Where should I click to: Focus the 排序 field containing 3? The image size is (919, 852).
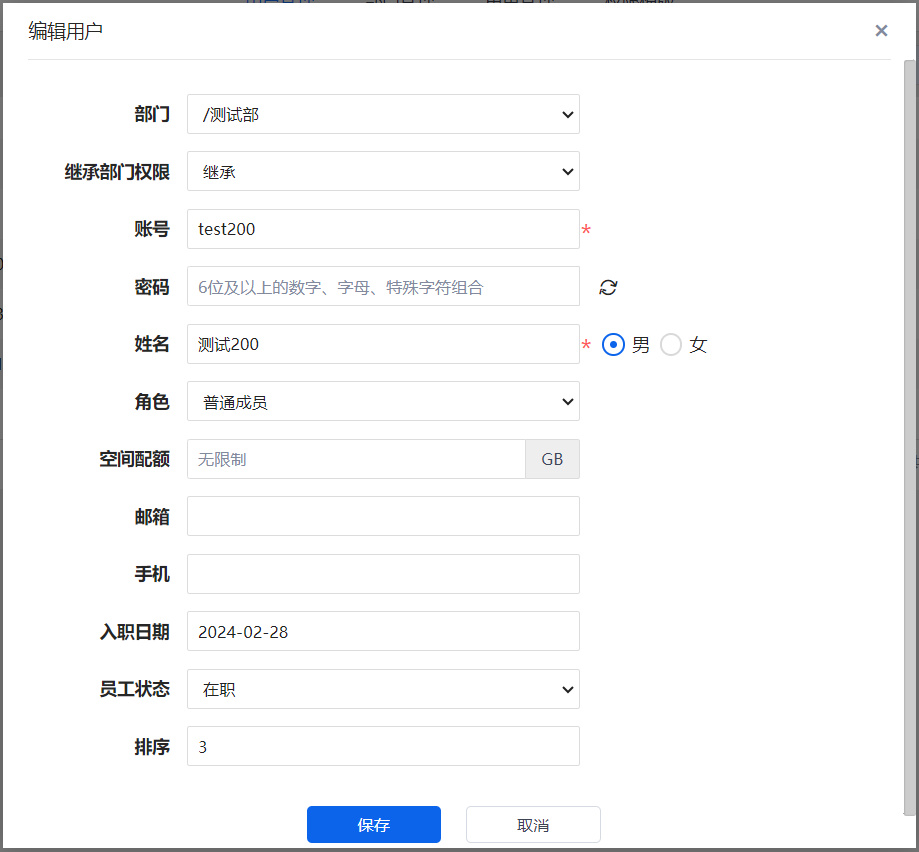pyautogui.click(x=383, y=746)
